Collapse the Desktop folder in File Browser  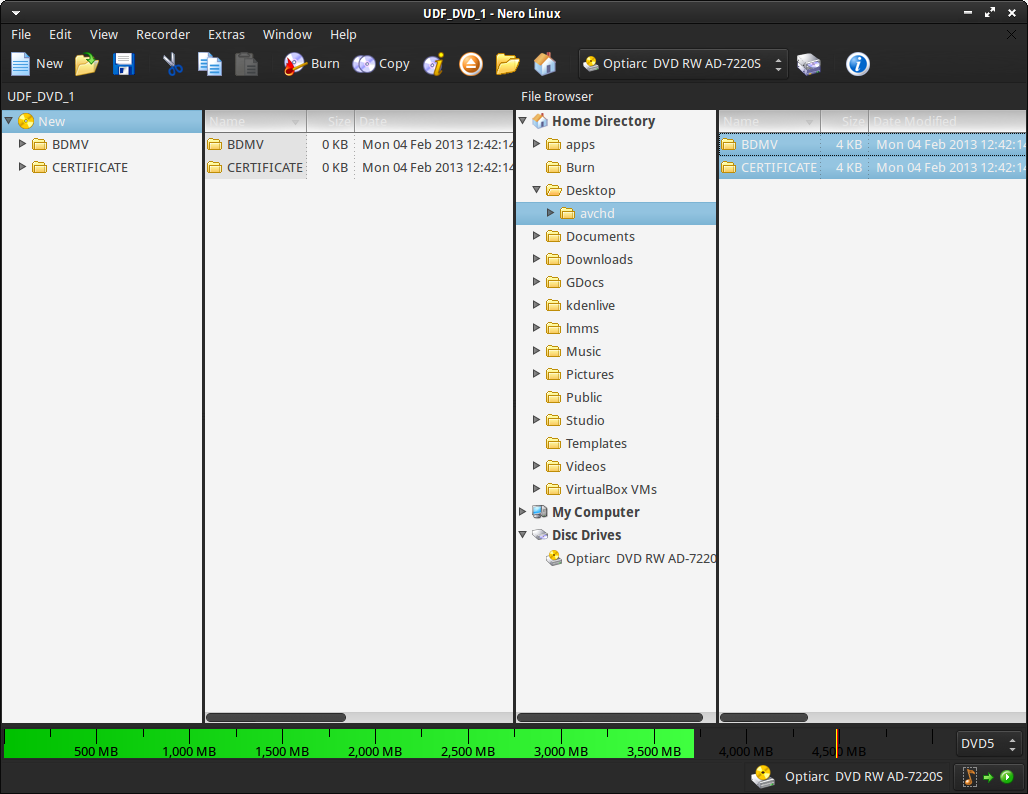[x=536, y=189]
